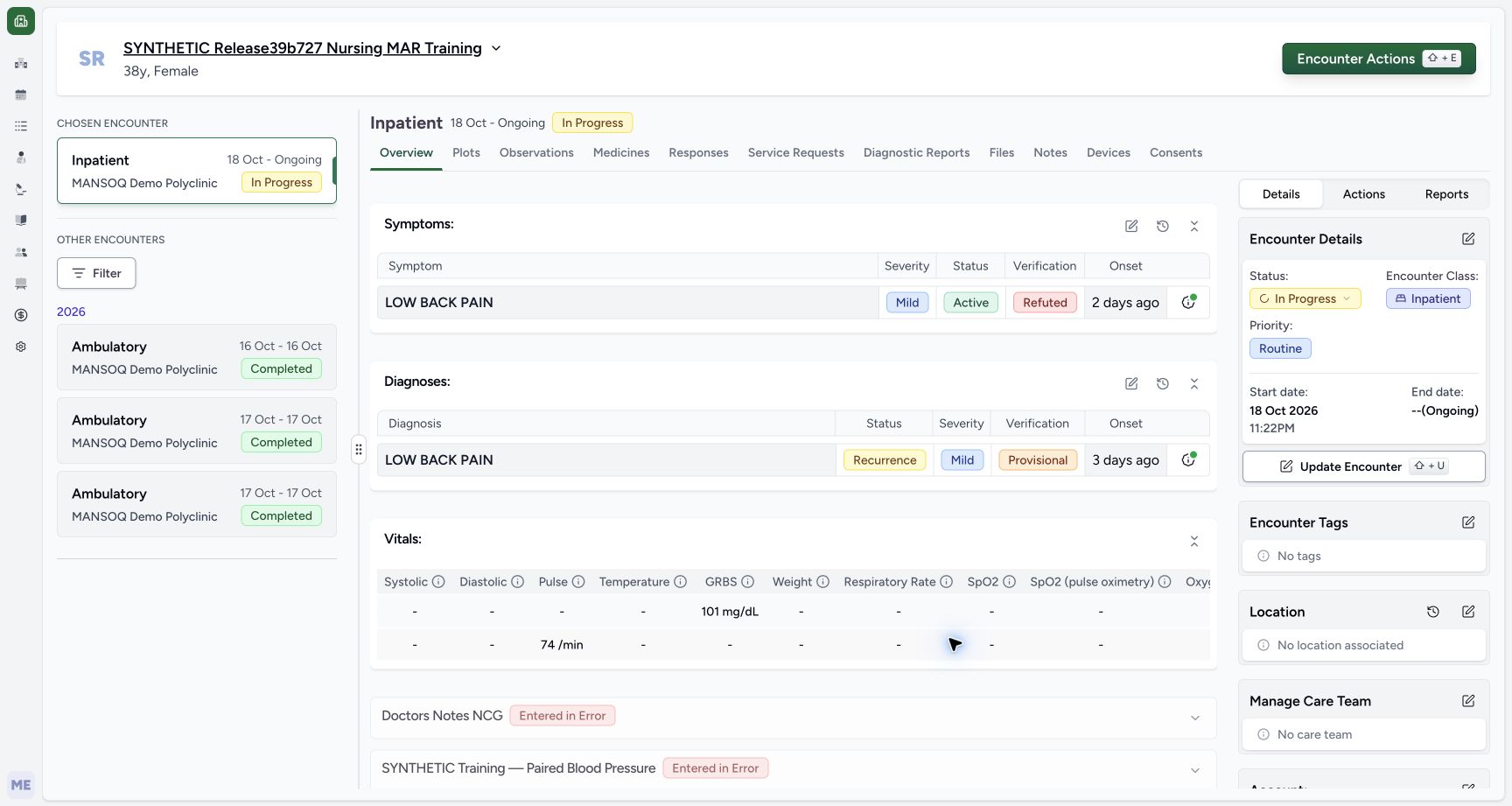The width and height of the screenshot is (1512, 806).
Task: Click the edit icon in Symptoms section
Action: click(1131, 226)
